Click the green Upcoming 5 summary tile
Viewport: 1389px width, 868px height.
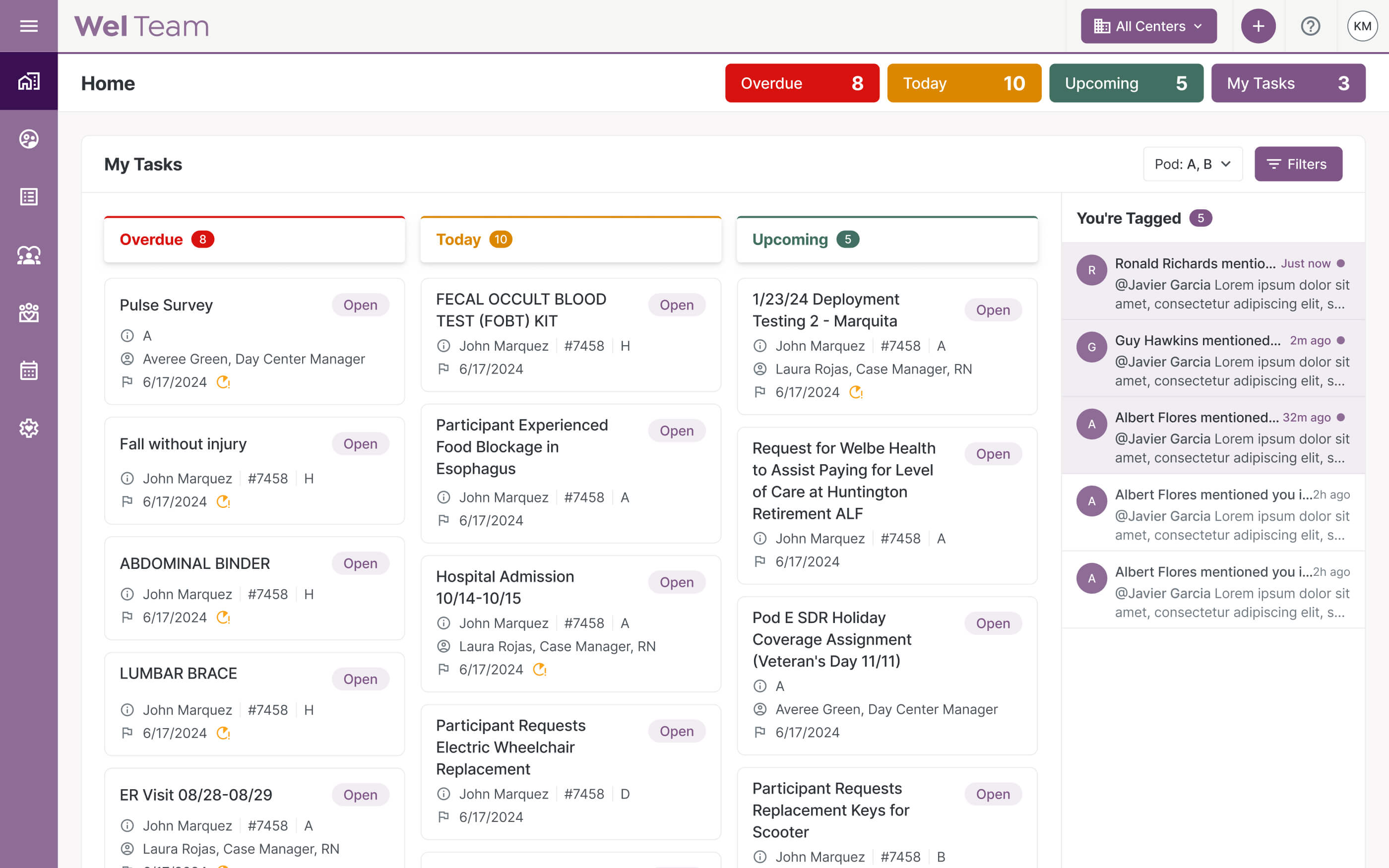[x=1126, y=83]
